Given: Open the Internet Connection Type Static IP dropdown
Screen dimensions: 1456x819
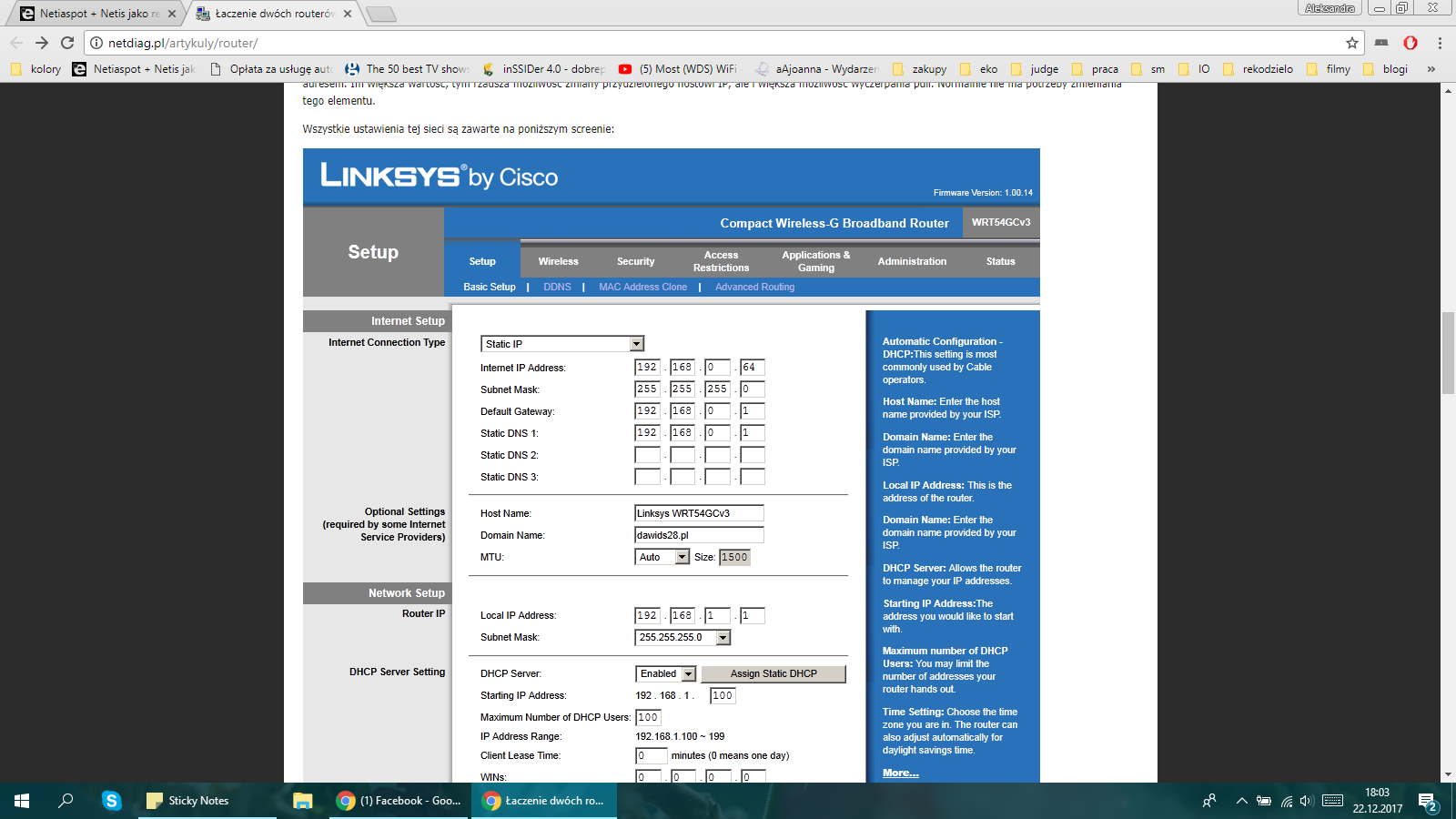Looking at the screenshot, I should (x=562, y=344).
